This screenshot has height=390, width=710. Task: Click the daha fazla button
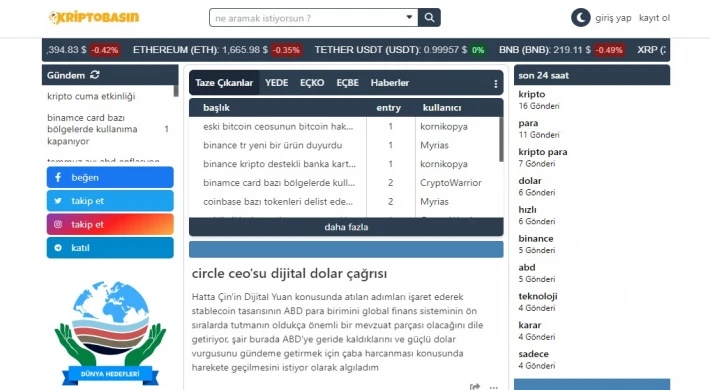pos(346,227)
